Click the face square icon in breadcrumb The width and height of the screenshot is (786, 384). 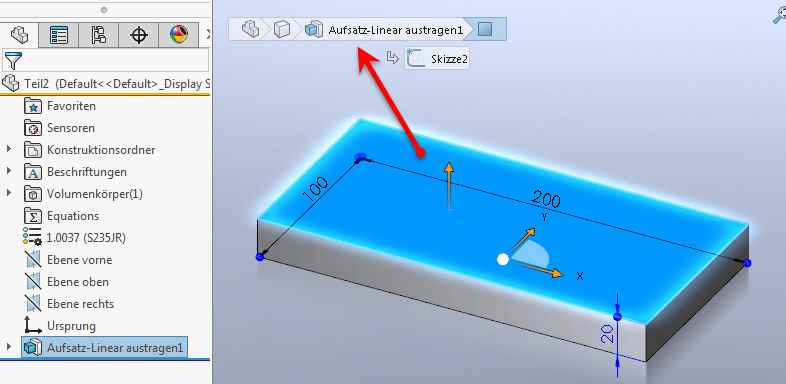485,30
